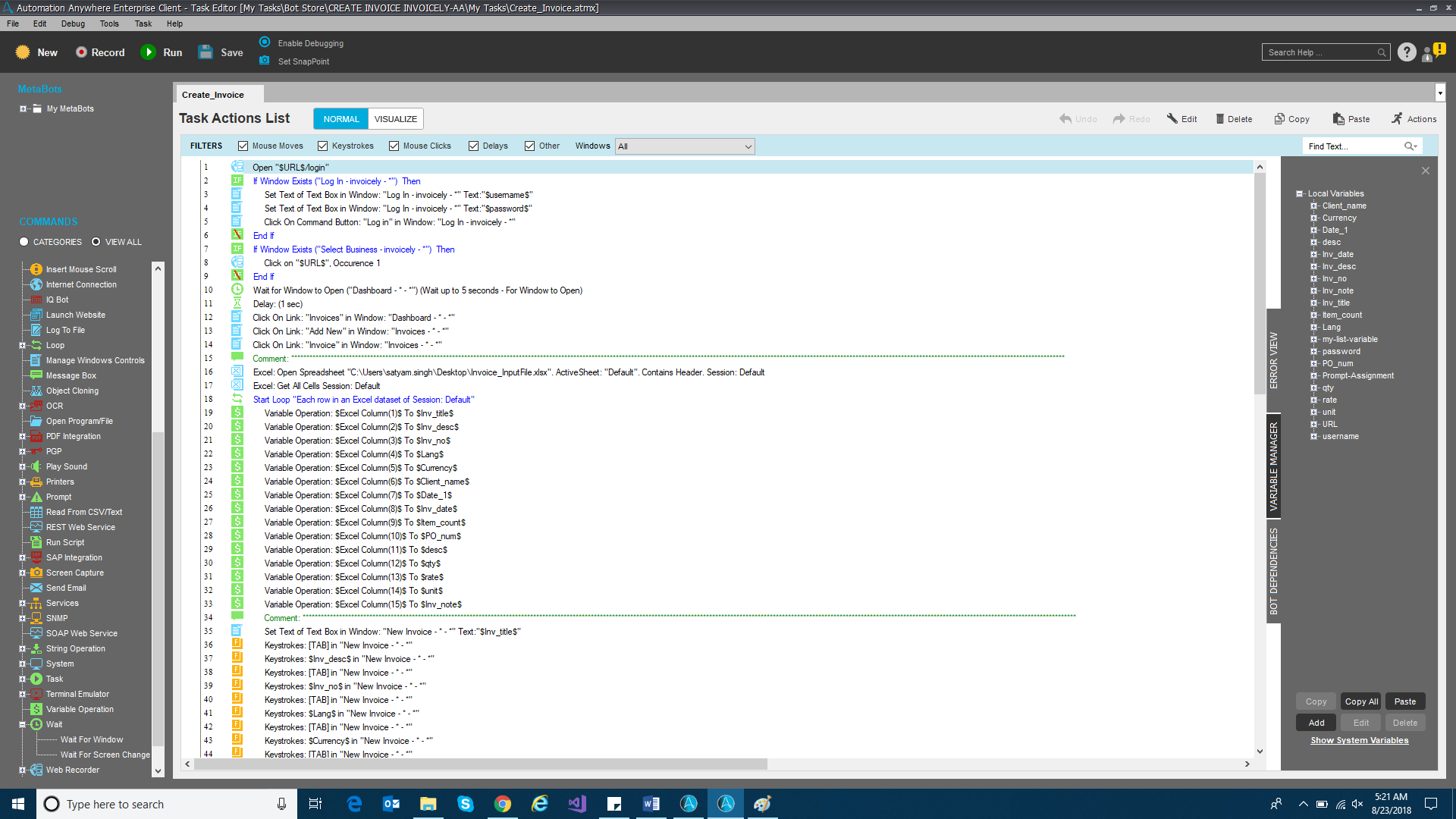The image size is (1456, 819).
Task: Select the Send Email command icon
Action: (x=36, y=588)
